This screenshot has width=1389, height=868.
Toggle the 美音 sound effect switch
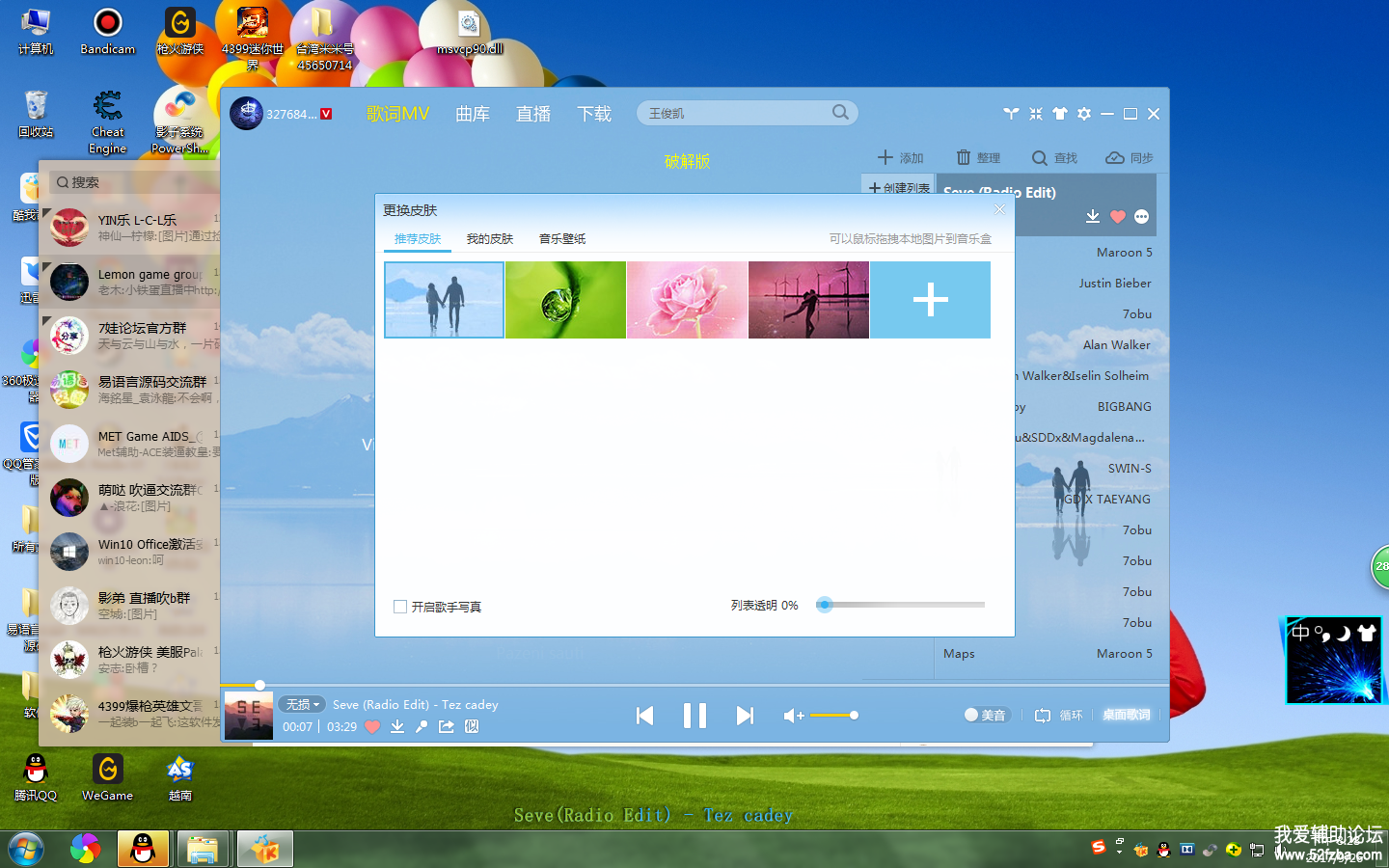pyautogui.click(x=986, y=715)
